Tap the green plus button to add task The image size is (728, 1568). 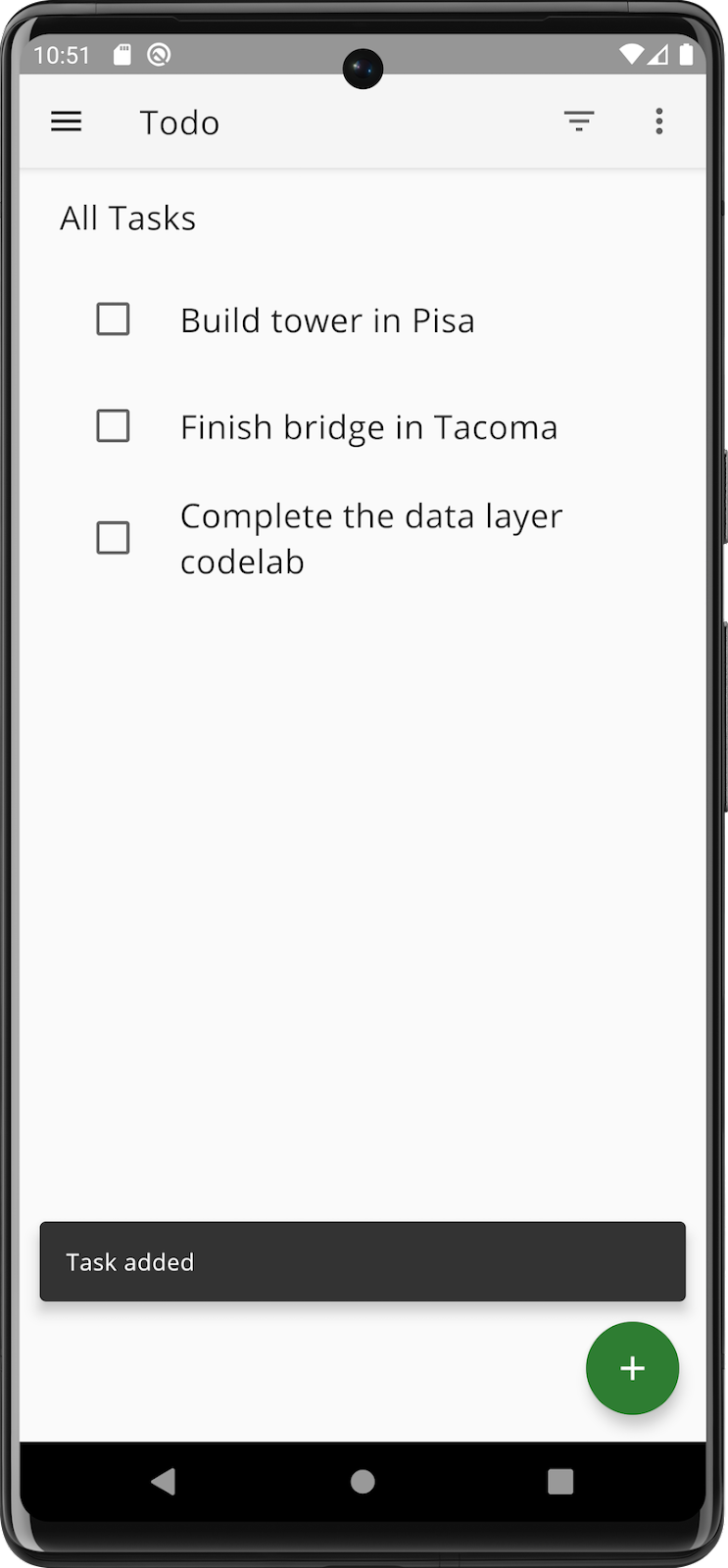[632, 1368]
